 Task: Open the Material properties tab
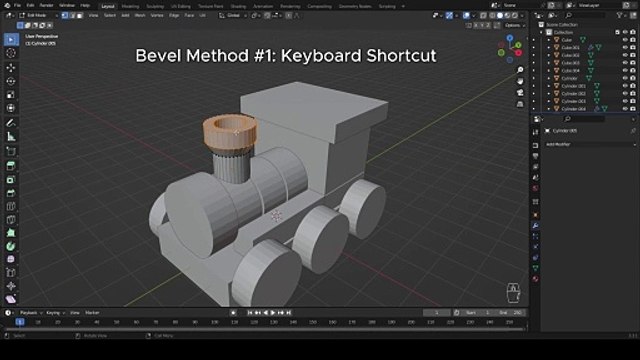[x=536, y=279]
